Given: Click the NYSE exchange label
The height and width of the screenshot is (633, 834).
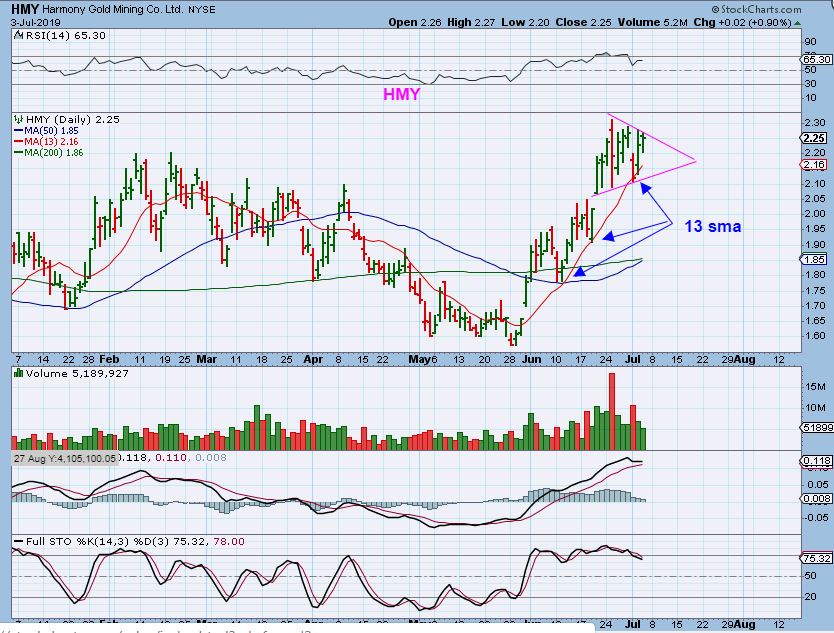Looking at the screenshot, I should (202, 10).
